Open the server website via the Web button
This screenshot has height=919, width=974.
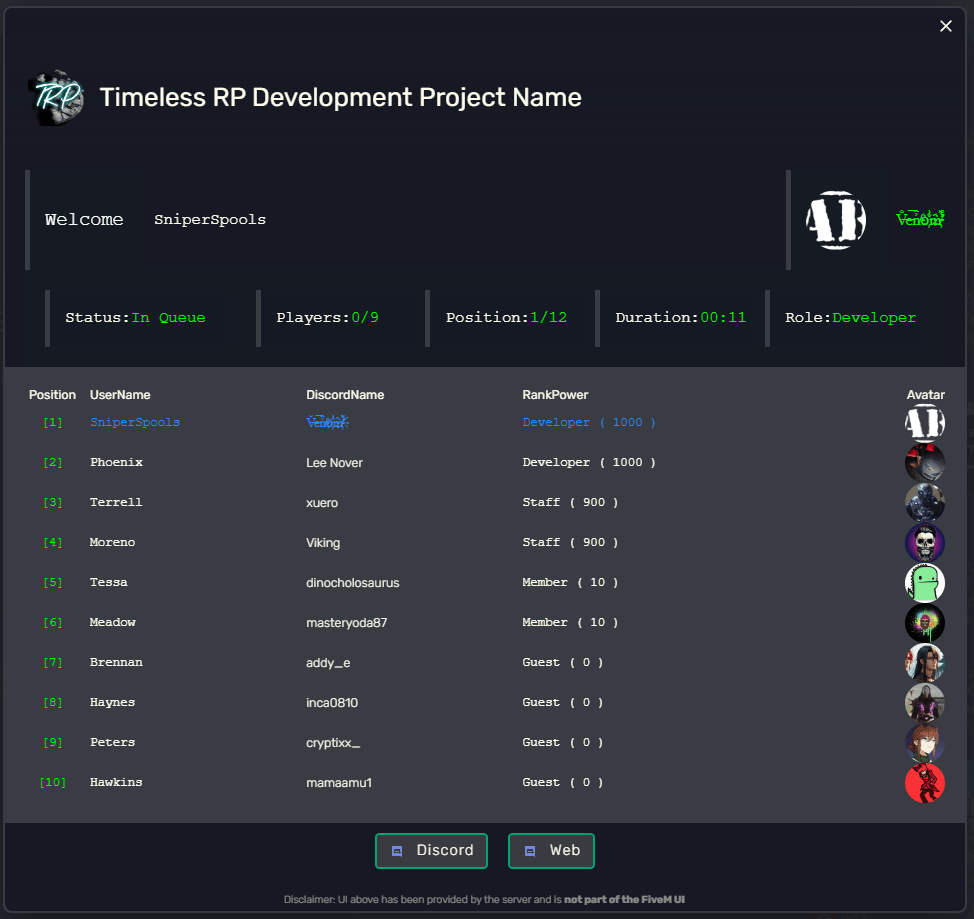tap(551, 850)
